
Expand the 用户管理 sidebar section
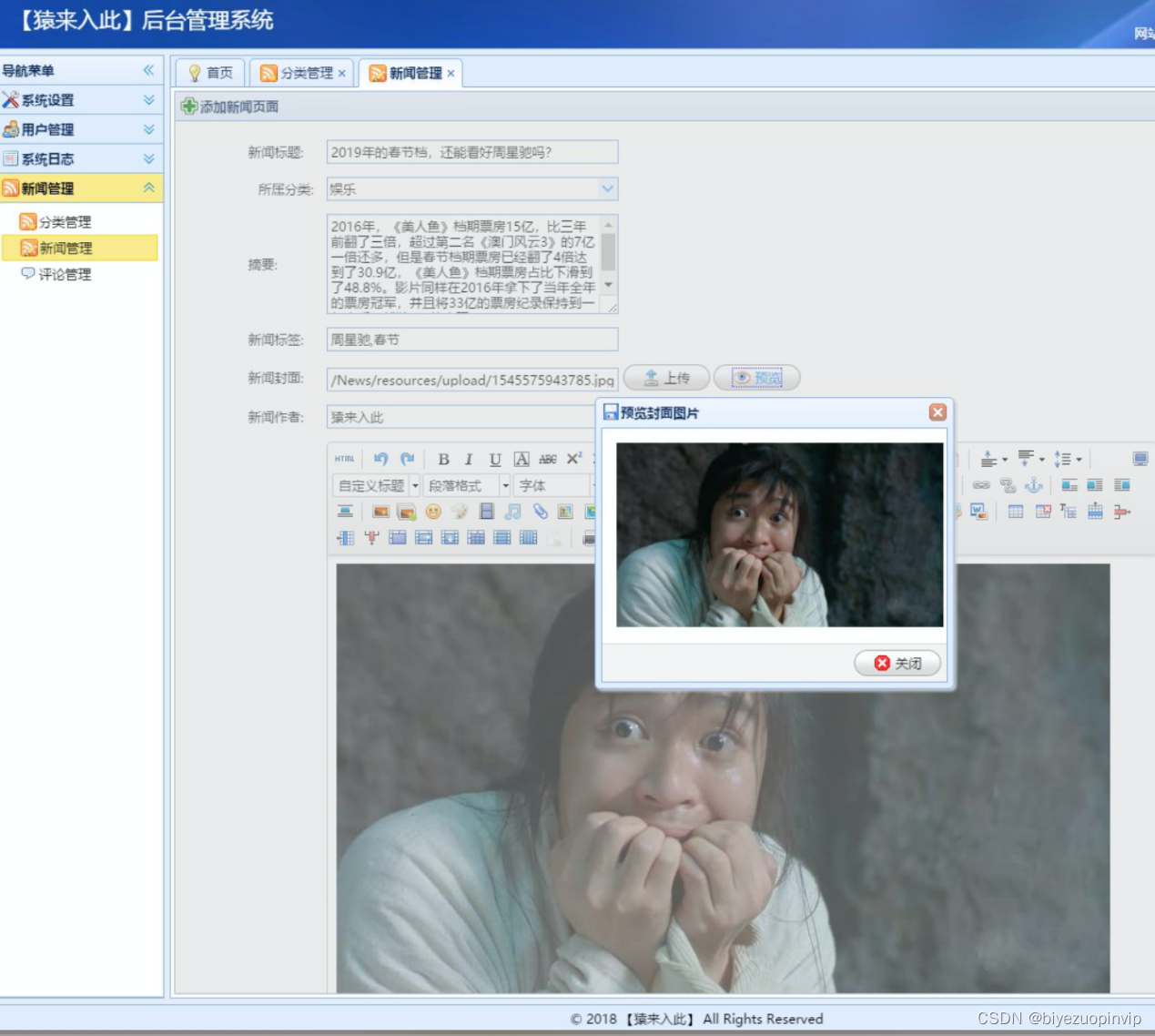click(148, 129)
